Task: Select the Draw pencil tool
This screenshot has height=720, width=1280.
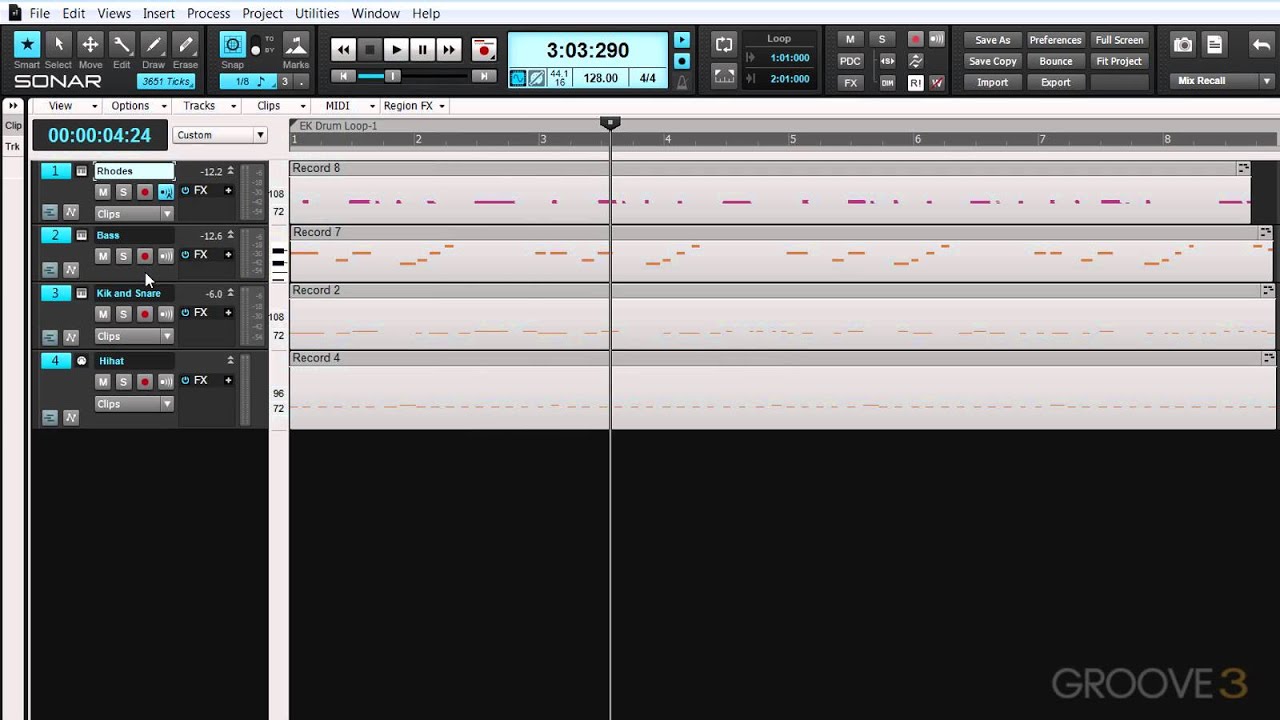Action: coord(153,45)
